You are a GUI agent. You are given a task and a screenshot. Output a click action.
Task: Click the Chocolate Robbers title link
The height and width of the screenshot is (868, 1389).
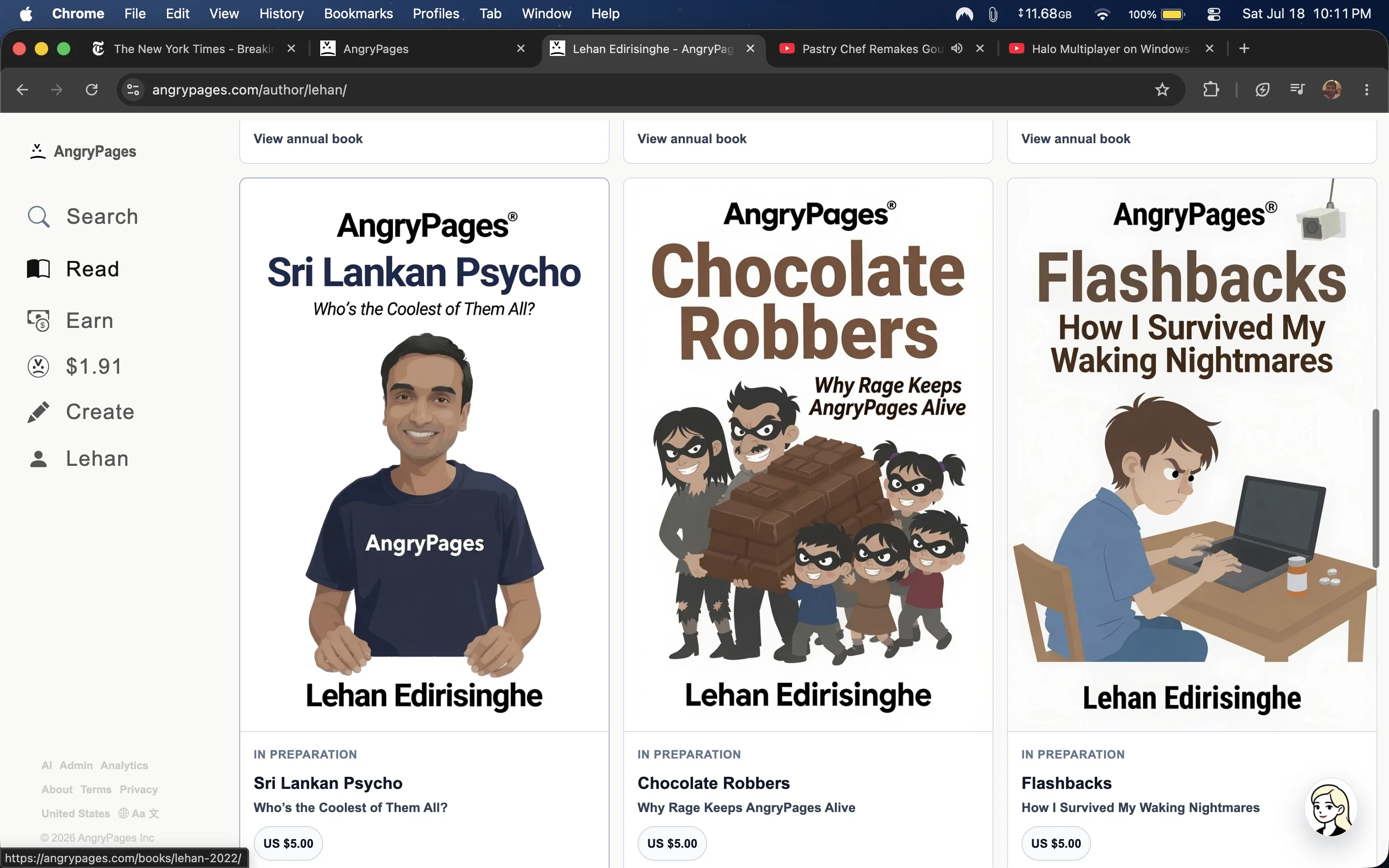(713, 783)
